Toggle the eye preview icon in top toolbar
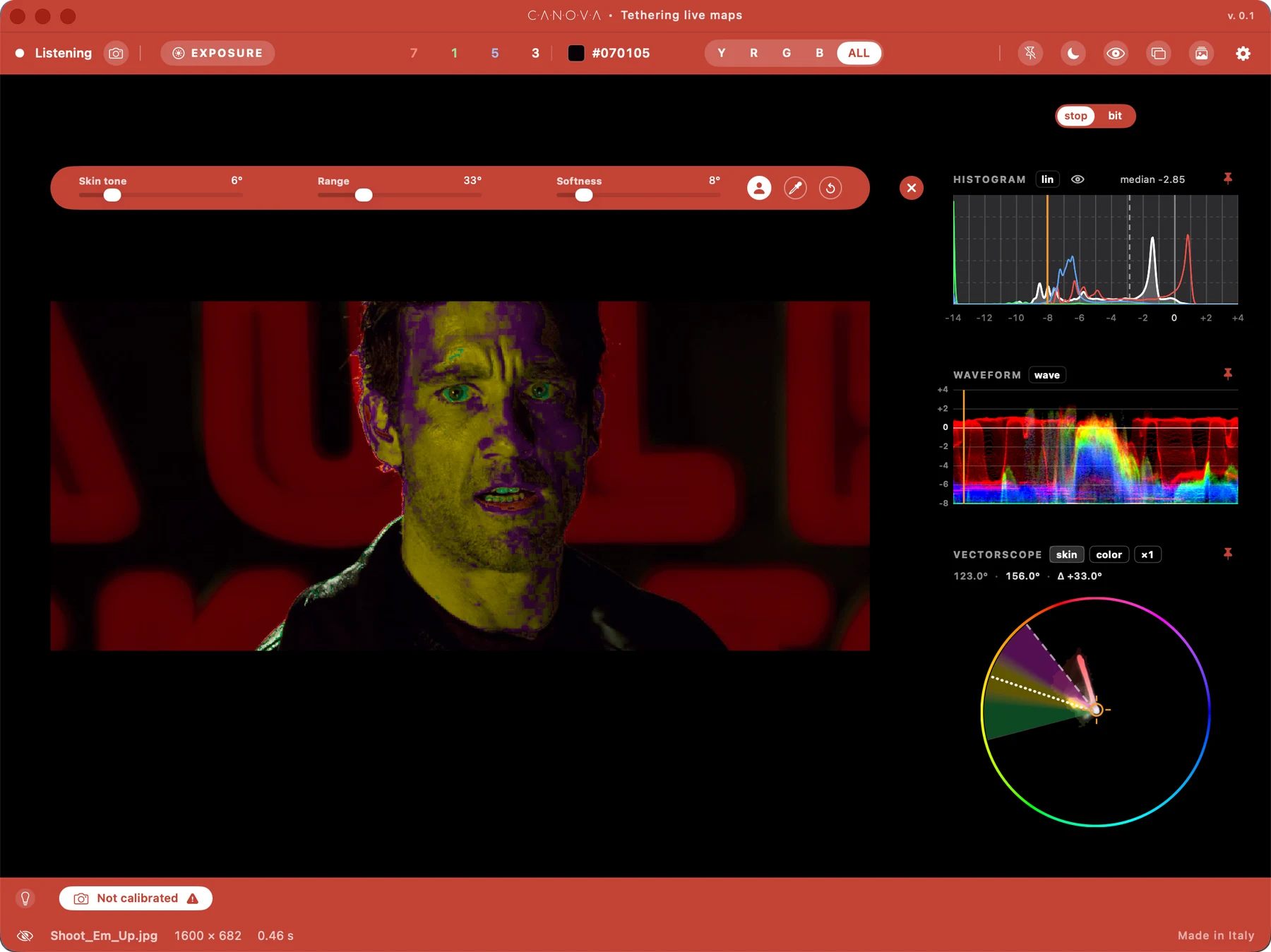The width and height of the screenshot is (1271, 952). [x=1116, y=53]
